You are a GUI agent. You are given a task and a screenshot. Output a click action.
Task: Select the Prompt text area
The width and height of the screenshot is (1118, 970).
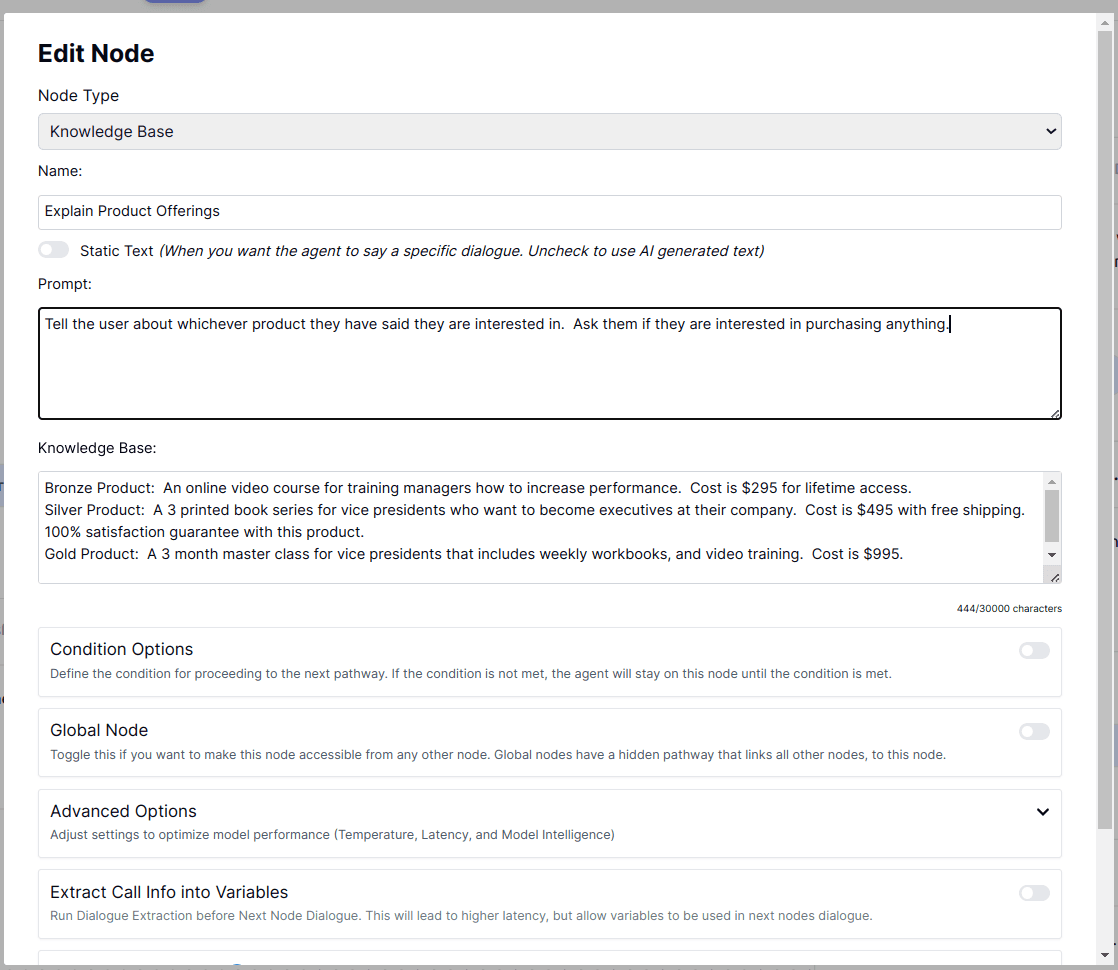pos(550,363)
